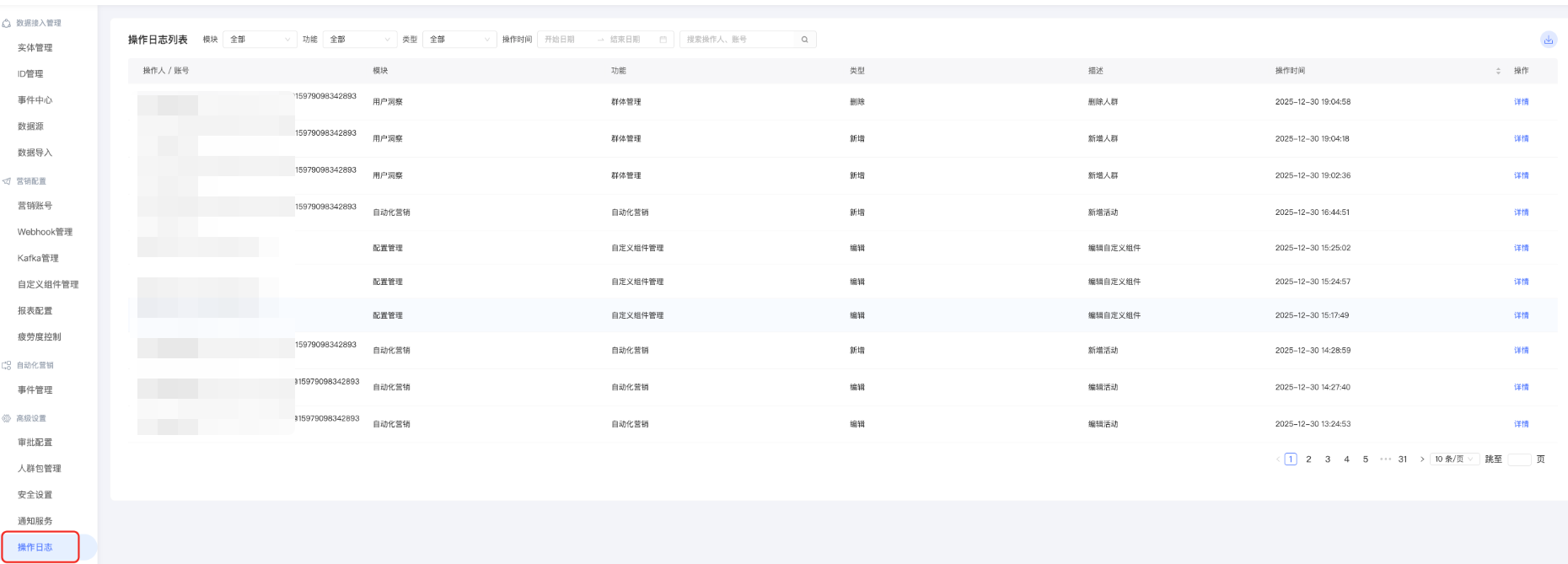This screenshot has width=1568, height=564.
Task: Open 详情 for the 19:02:36 row
Action: coord(1521,175)
